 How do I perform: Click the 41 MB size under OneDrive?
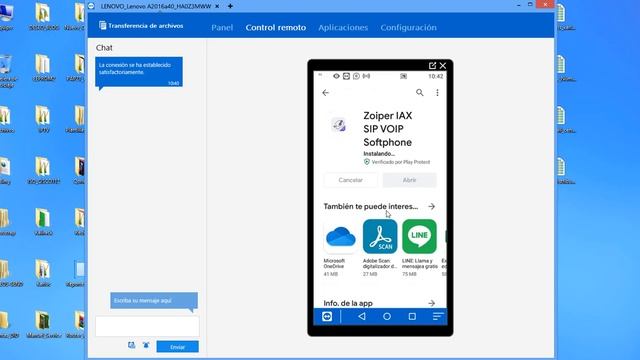[331, 274]
